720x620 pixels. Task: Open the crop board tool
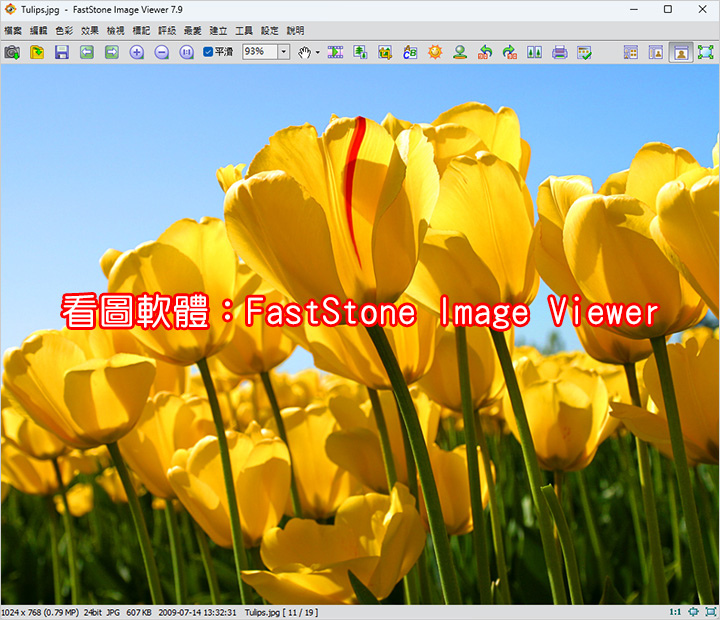(x=385, y=52)
